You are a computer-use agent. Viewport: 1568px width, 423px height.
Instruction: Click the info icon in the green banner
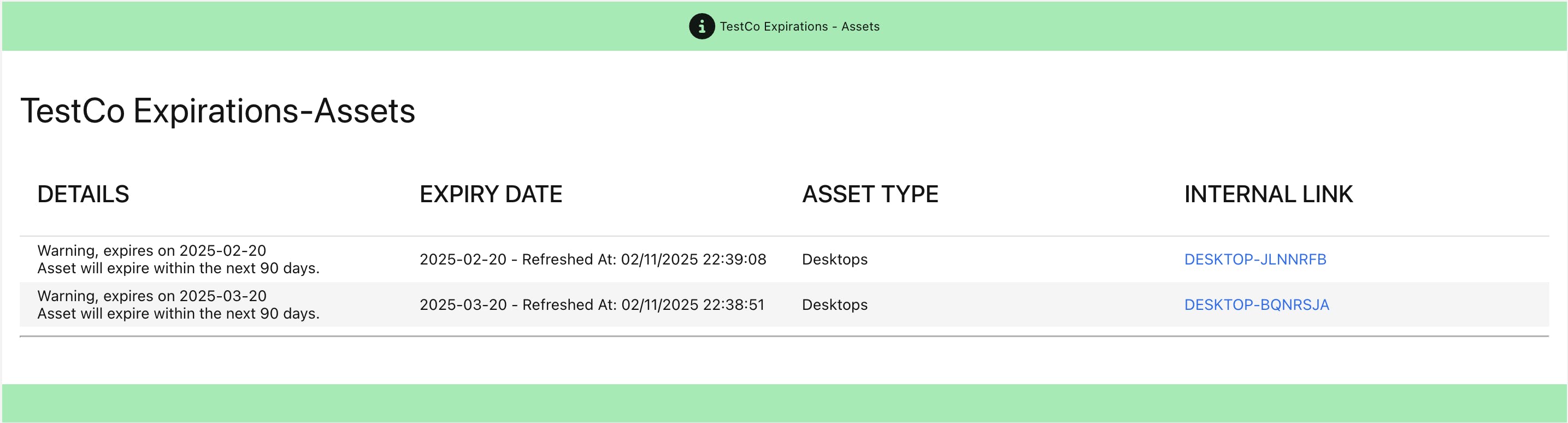point(701,26)
